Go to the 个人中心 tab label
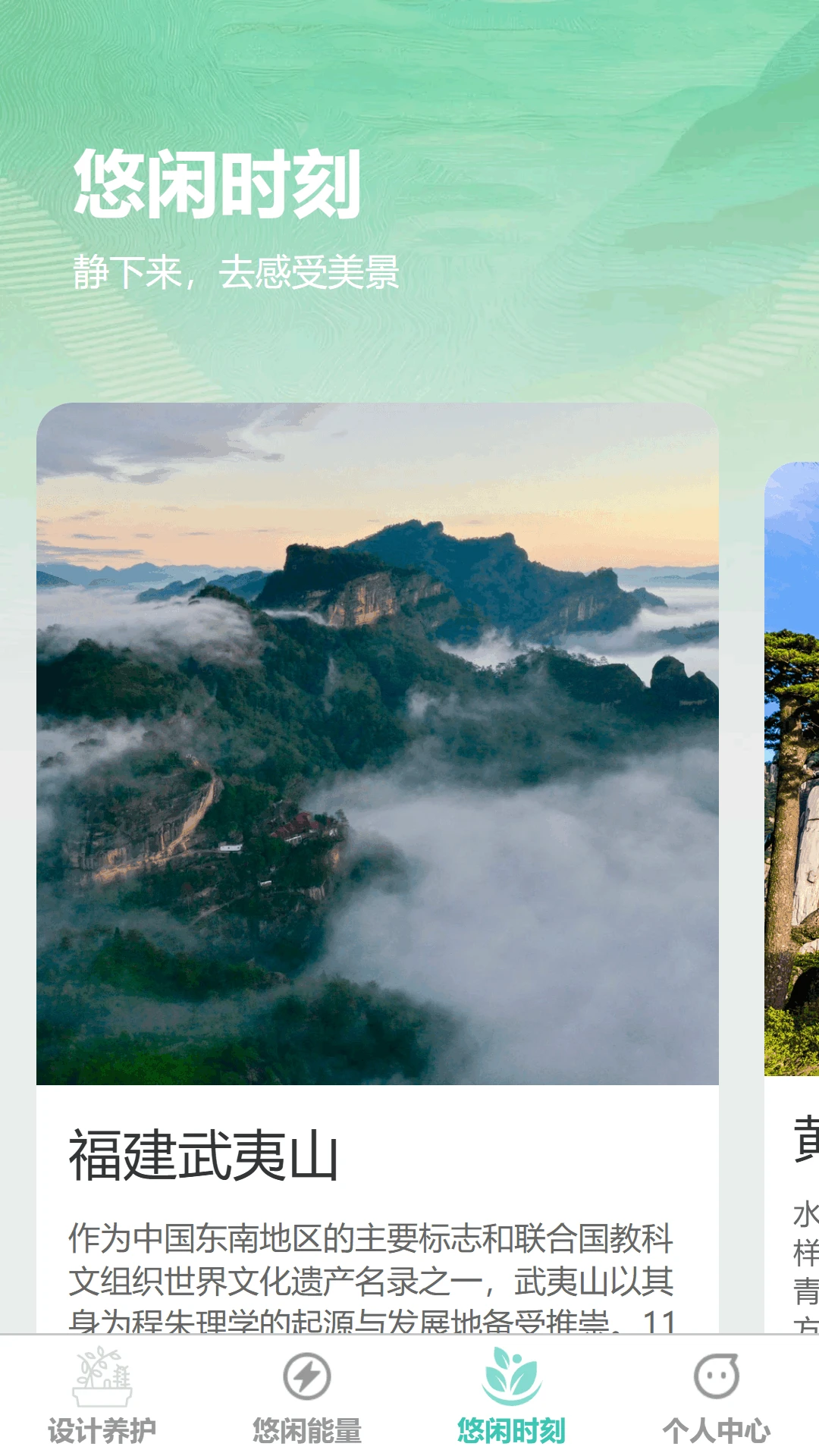 coord(717,1431)
